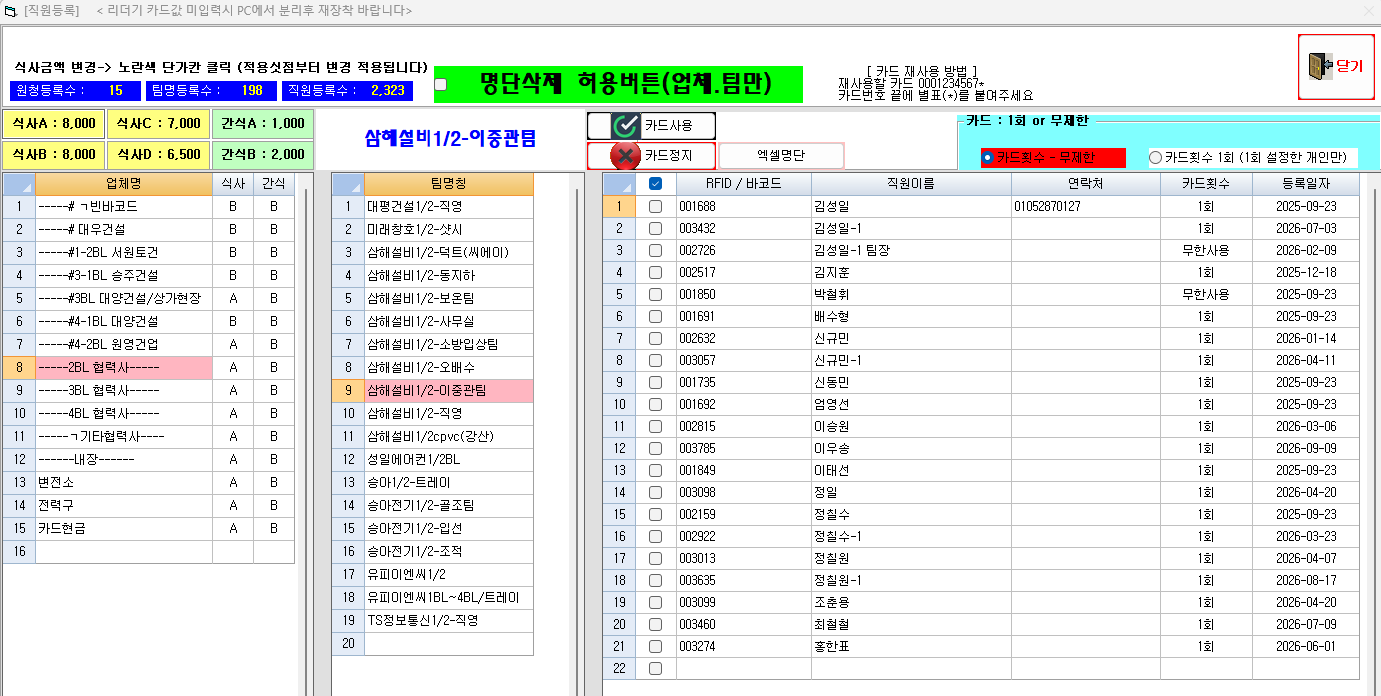Viewport: 1381px width, 696px height.
Task: Click the 등록일자 column header
Action: click(1307, 184)
